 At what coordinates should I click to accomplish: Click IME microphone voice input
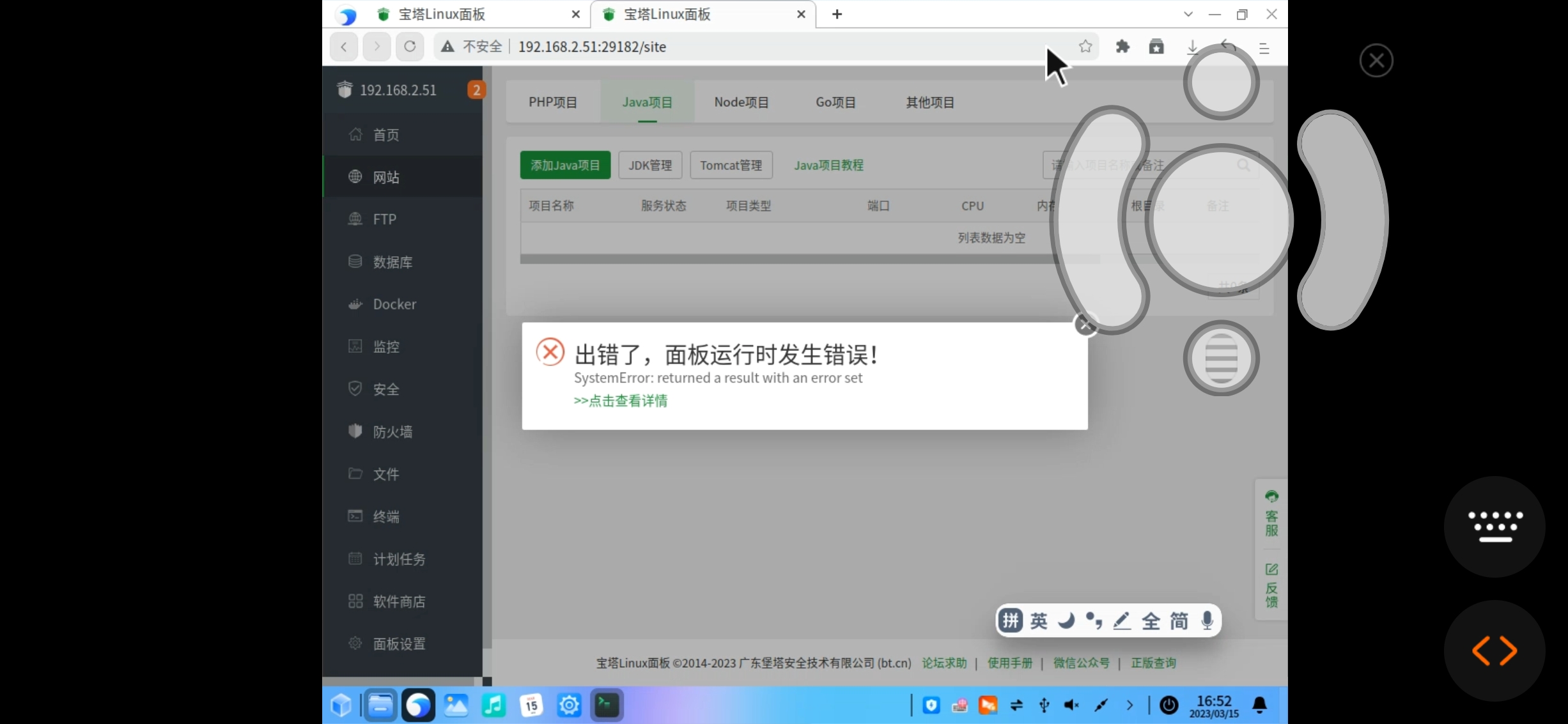click(1207, 620)
